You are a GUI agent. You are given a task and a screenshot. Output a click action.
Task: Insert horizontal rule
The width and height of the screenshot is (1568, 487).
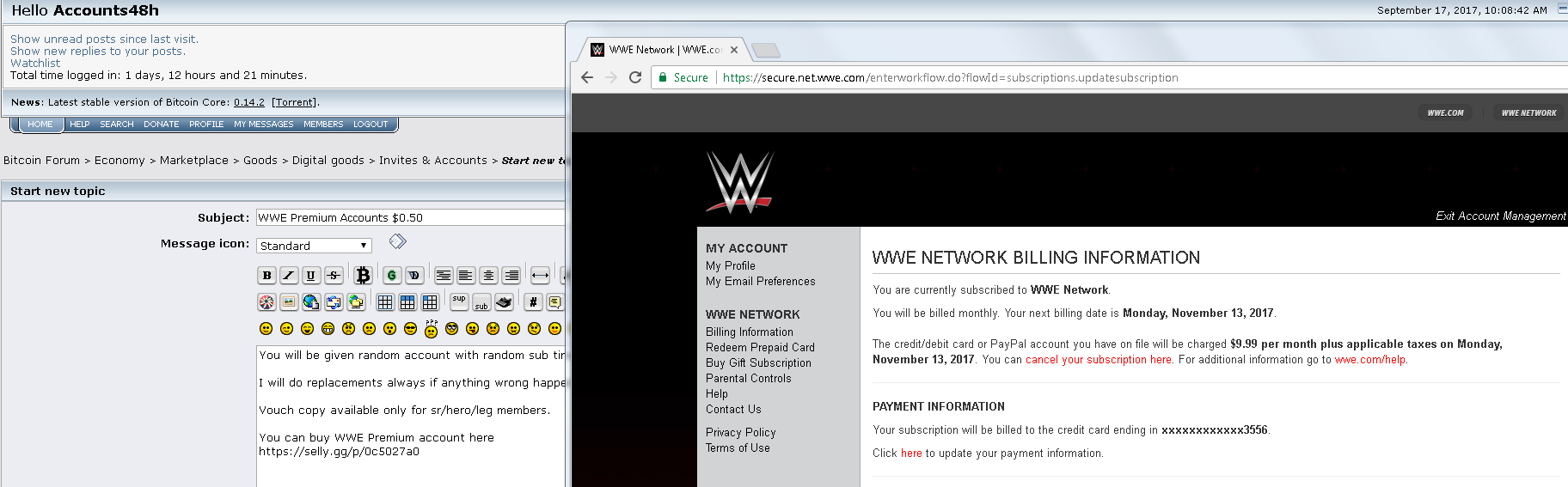[540, 275]
